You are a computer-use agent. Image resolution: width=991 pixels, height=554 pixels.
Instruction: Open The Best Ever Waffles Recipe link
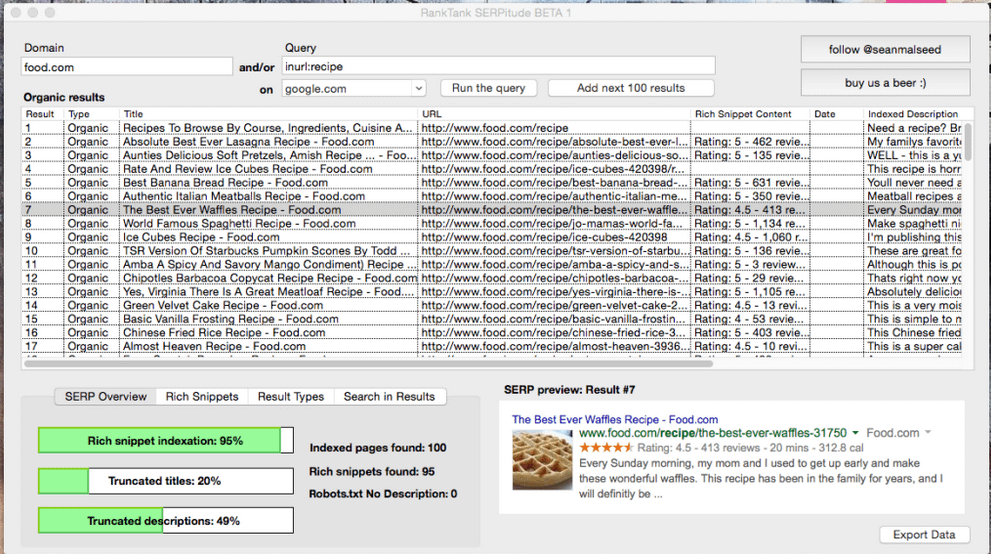coord(614,420)
